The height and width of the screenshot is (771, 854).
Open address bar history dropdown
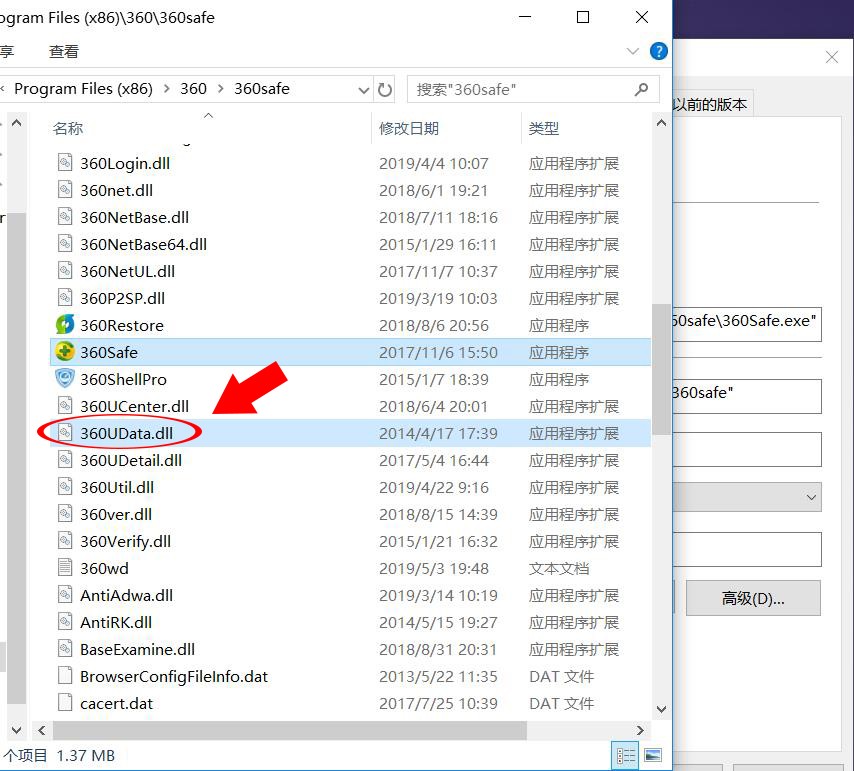pos(364,89)
